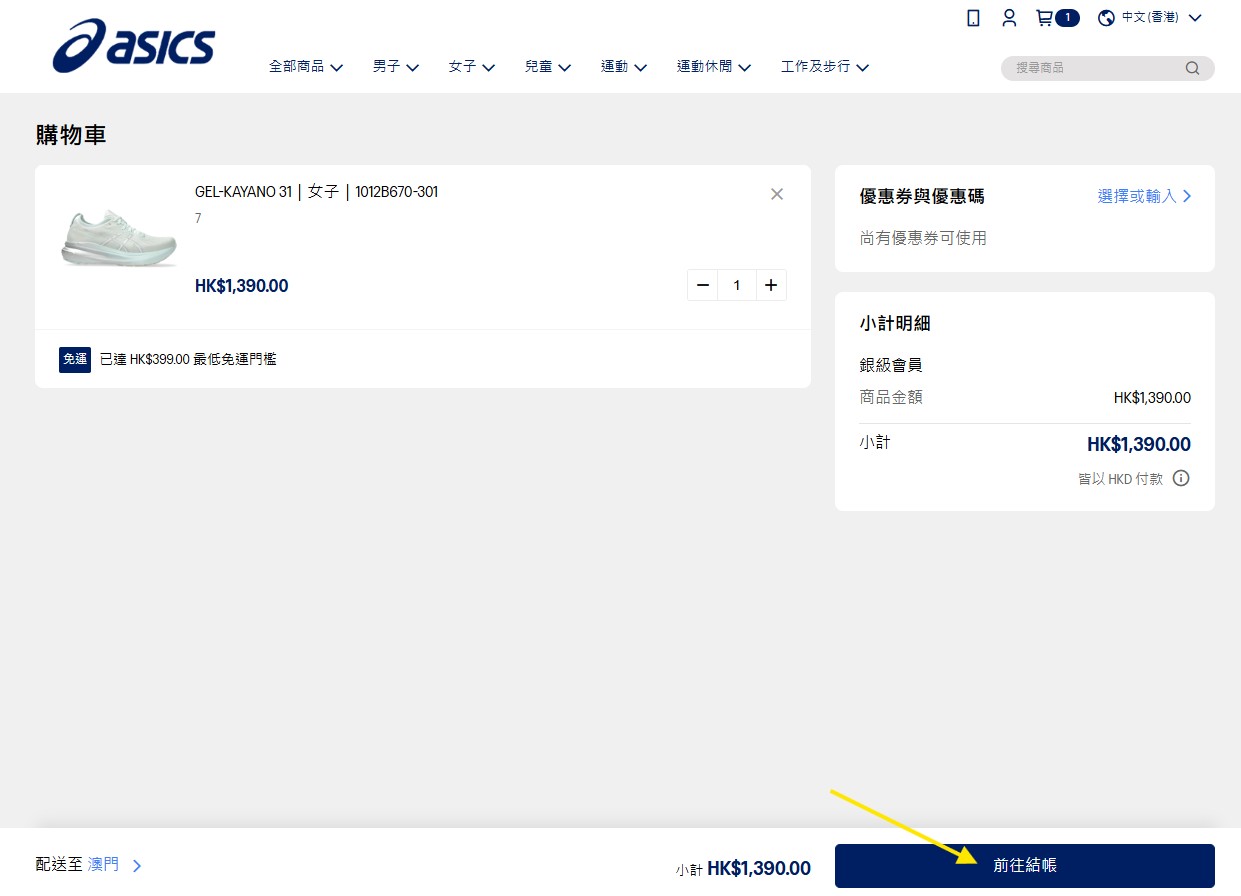Expand the 男子 menu
This screenshot has width=1241, height=896.
pos(396,67)
